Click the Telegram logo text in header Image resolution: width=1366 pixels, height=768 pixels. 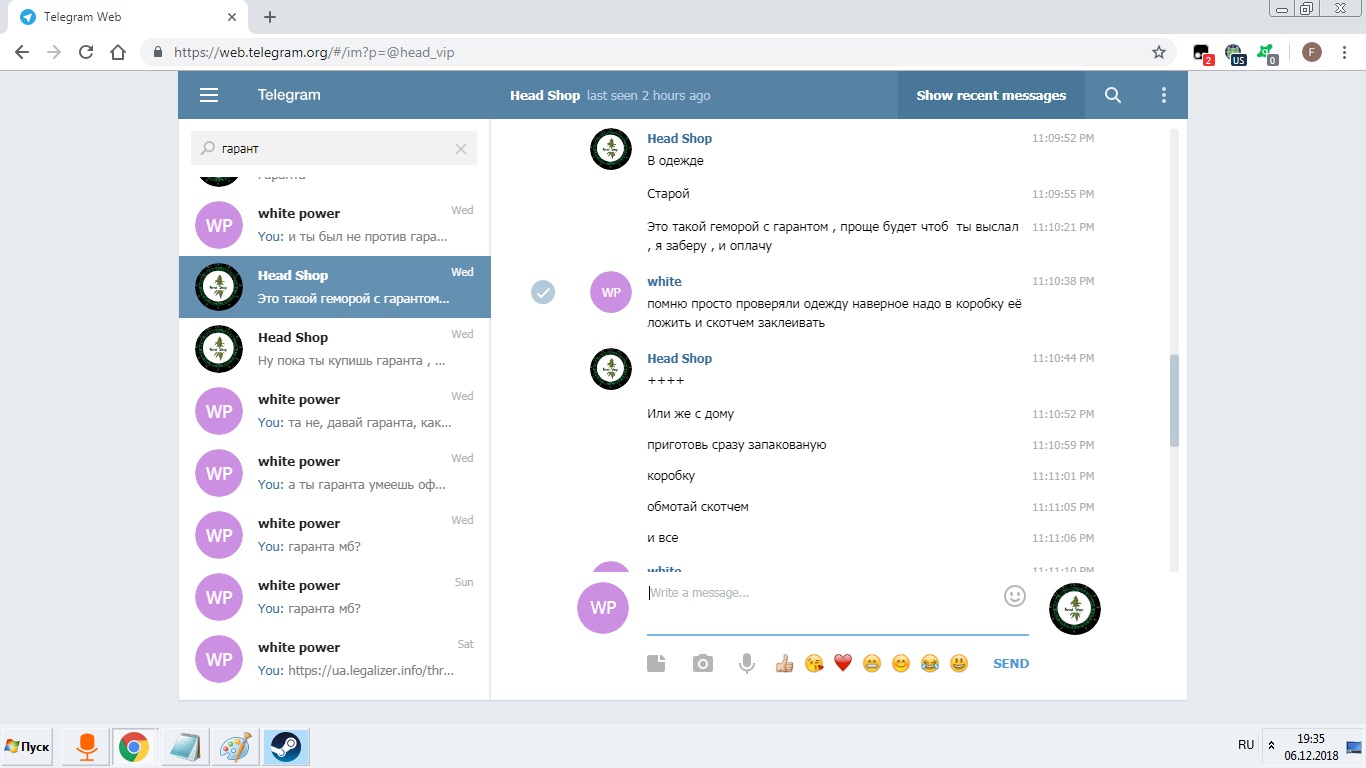tap(289, 96)
